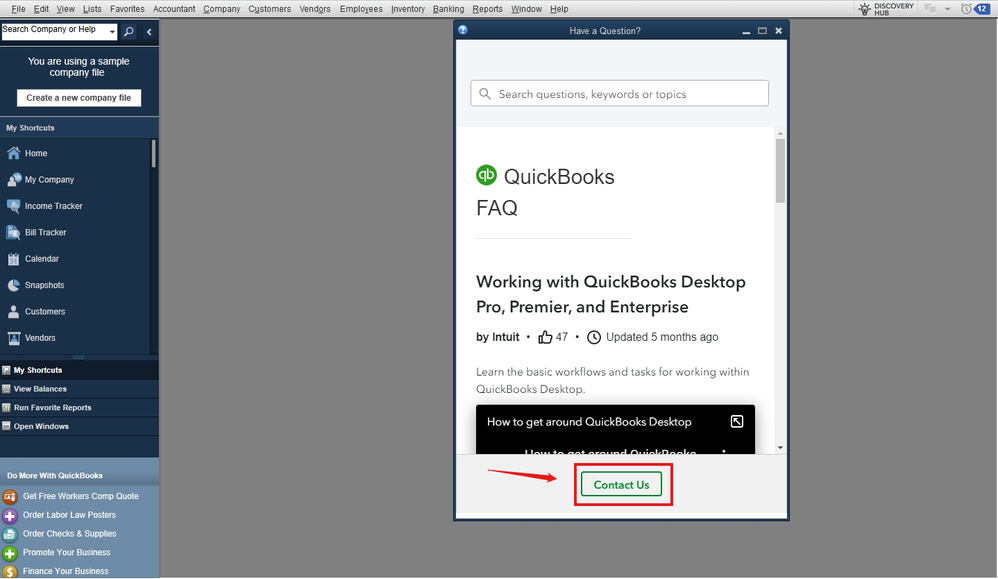Open the Bill Tracker icon
998x579 pixels.
pyautogui.click(x=13, y=232)
